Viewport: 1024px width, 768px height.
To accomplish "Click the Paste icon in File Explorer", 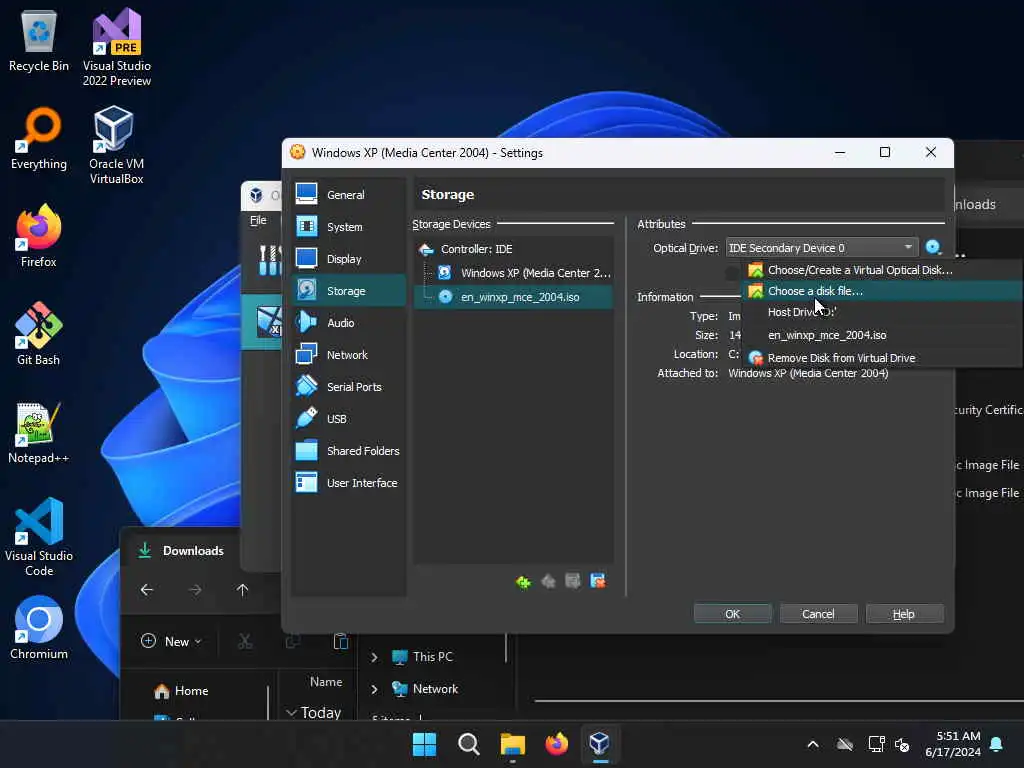I will click(341, 641).
